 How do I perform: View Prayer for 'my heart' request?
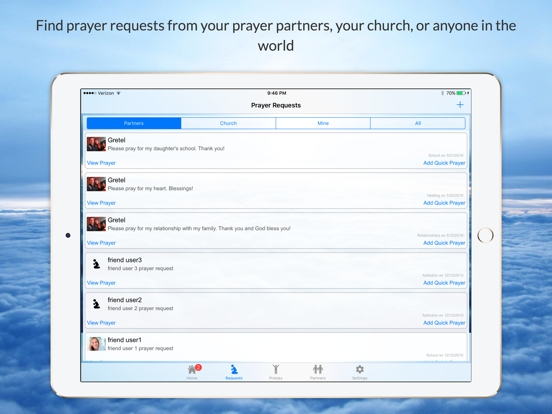(101, 203)
